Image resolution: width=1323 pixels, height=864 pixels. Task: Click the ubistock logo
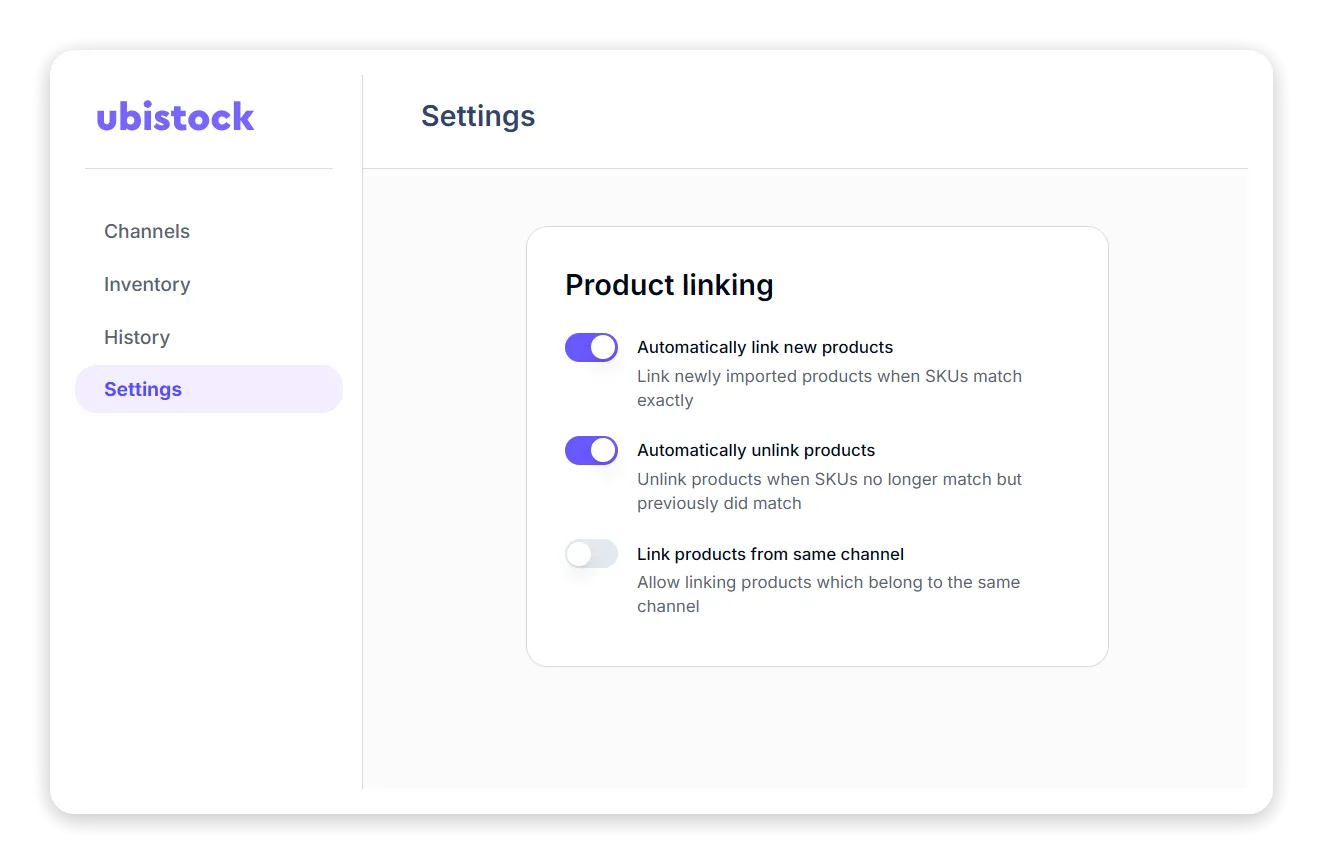[x=175, y=117]
